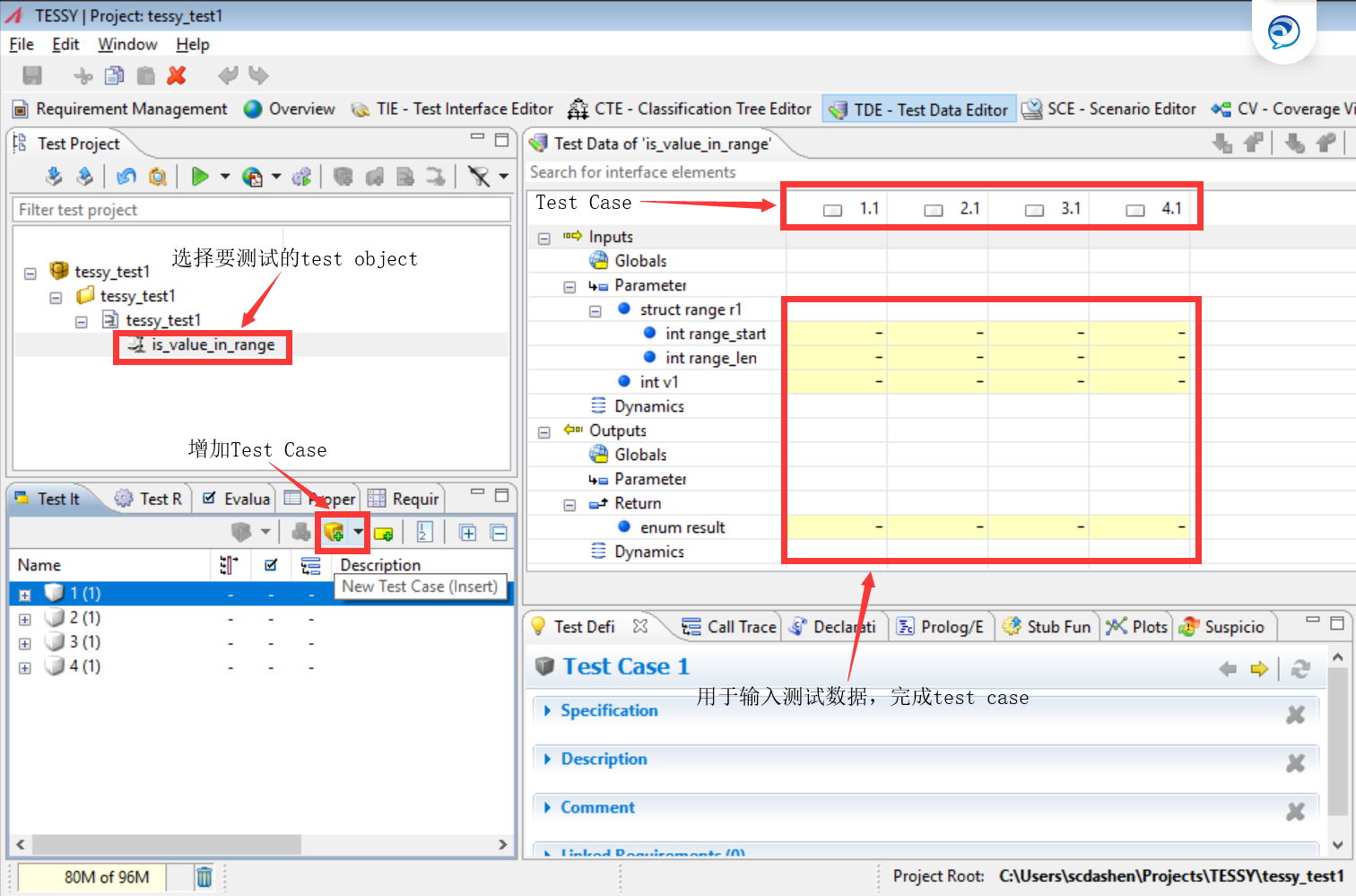The height and width of the screenshot is (896, 1356).
Task: Click the New Test Step icon
Action: point(384,533)
